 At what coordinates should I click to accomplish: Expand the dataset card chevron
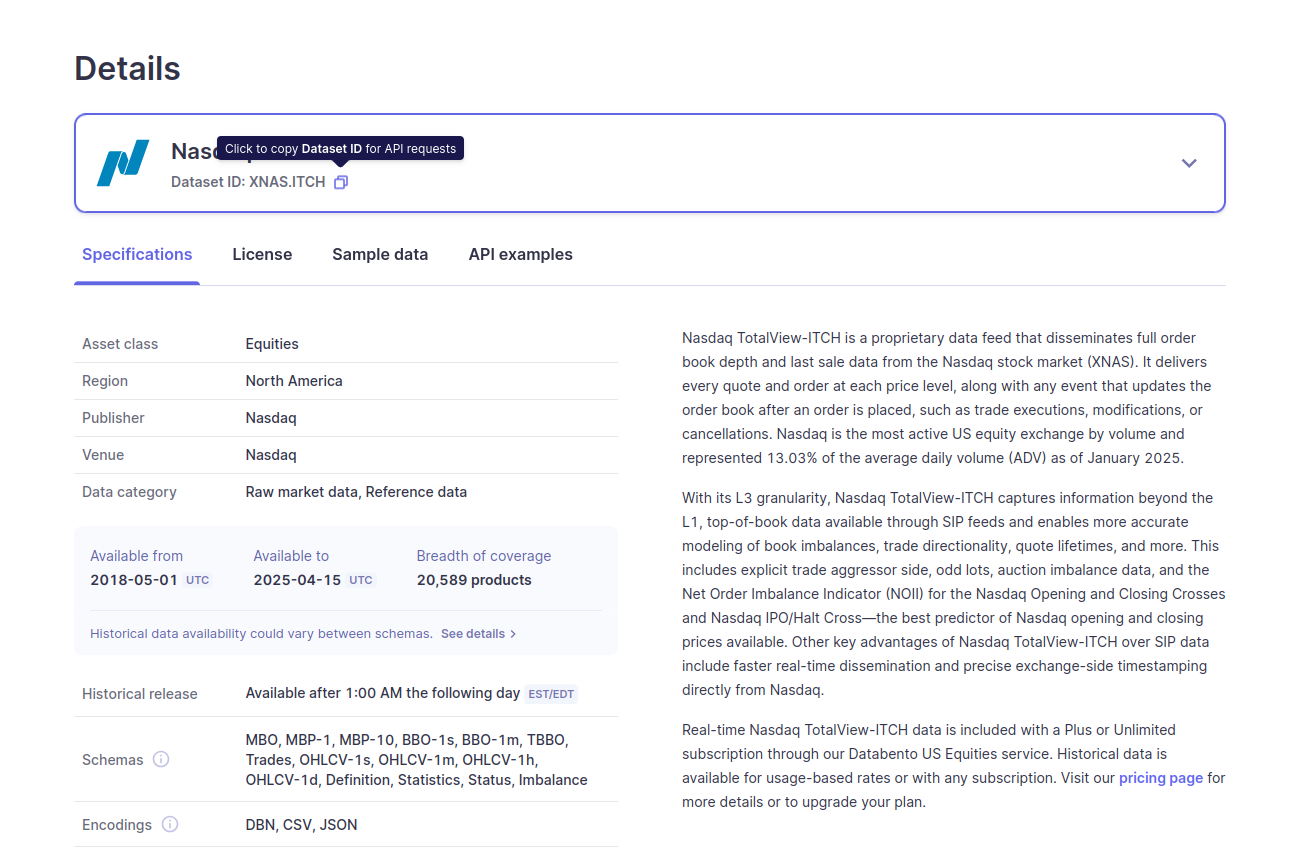[1188, 163]
